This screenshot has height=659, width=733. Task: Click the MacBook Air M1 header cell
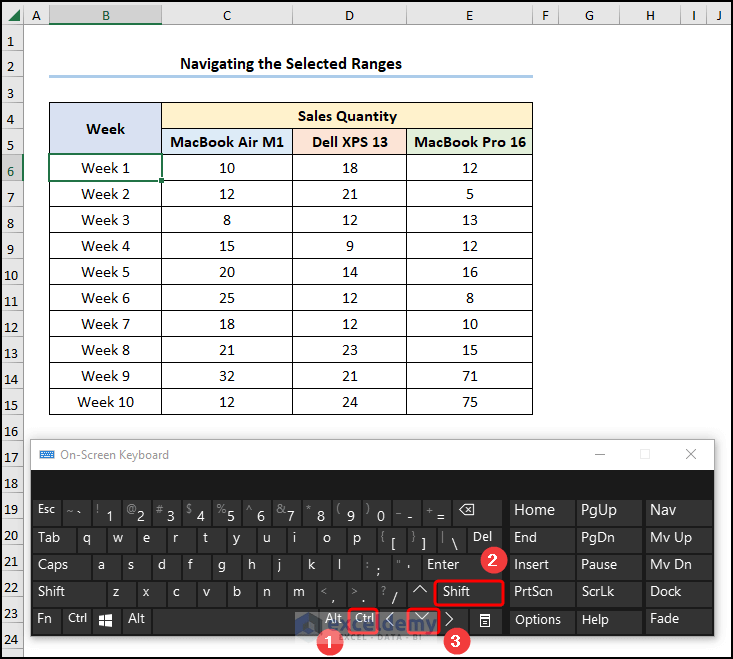(x=227, y=142)
